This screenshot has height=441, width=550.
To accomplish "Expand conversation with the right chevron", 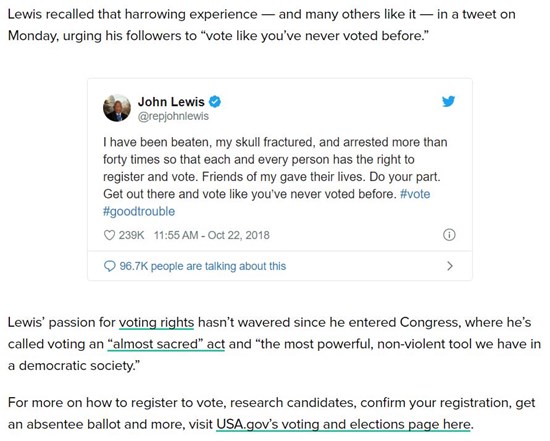I will point(450,266).
